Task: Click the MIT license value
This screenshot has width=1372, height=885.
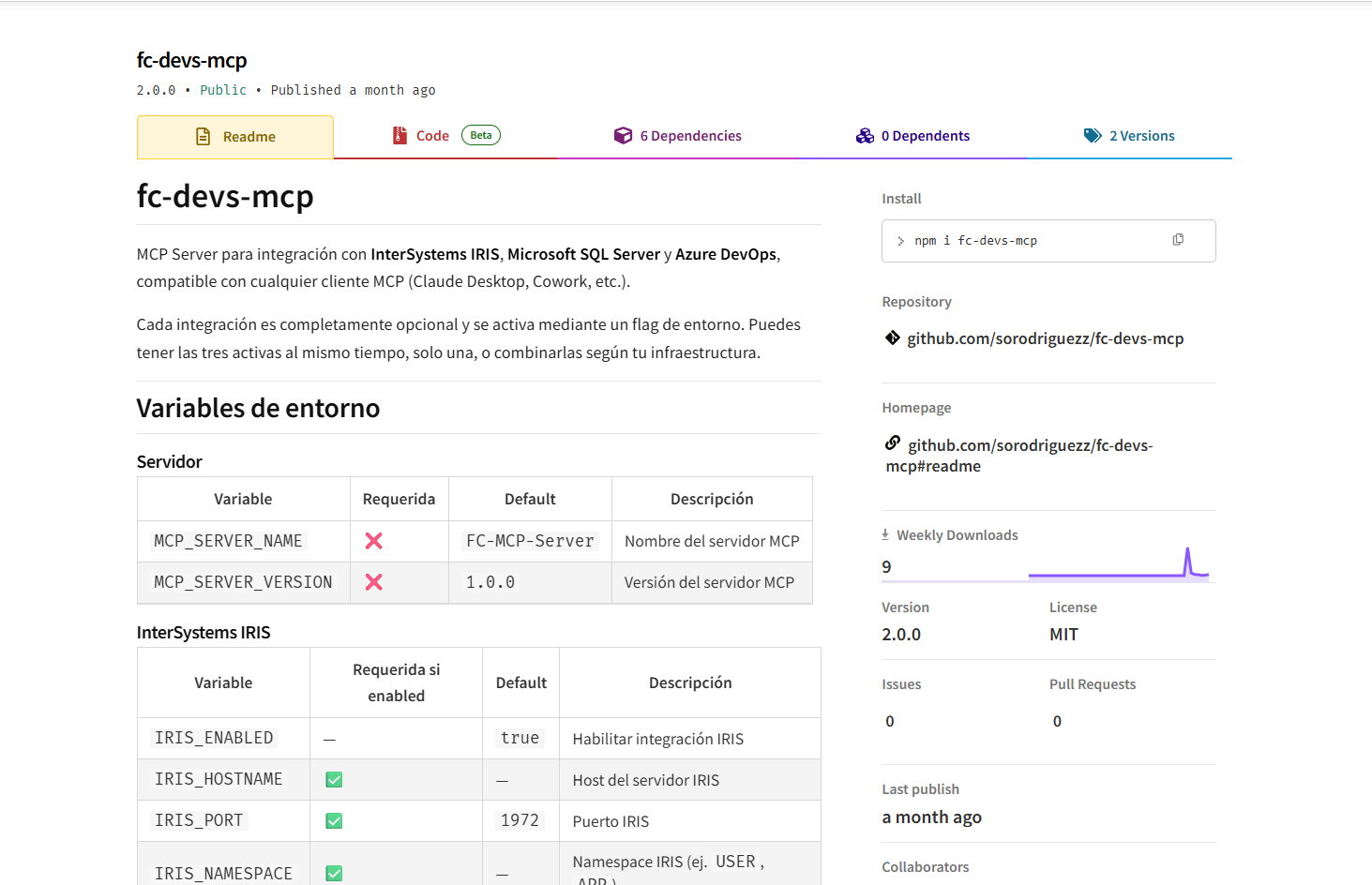Action: 1063,635
